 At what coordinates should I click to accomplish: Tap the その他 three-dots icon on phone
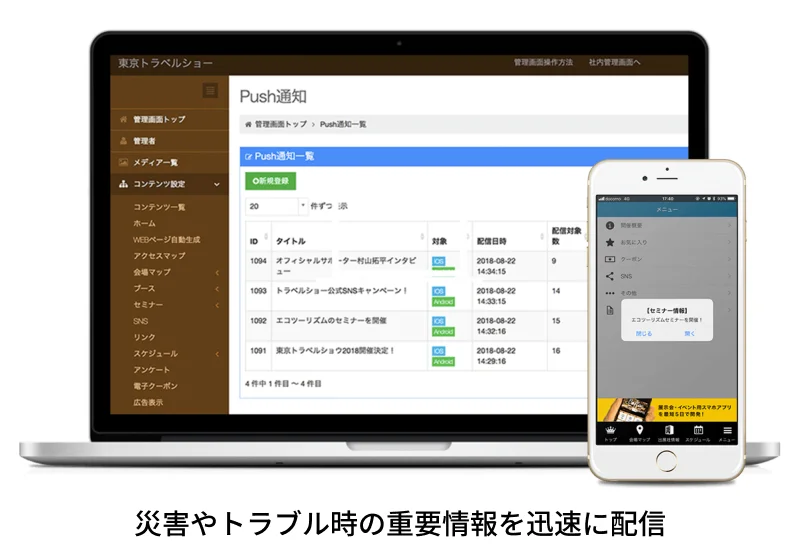[x=610, y=293]
